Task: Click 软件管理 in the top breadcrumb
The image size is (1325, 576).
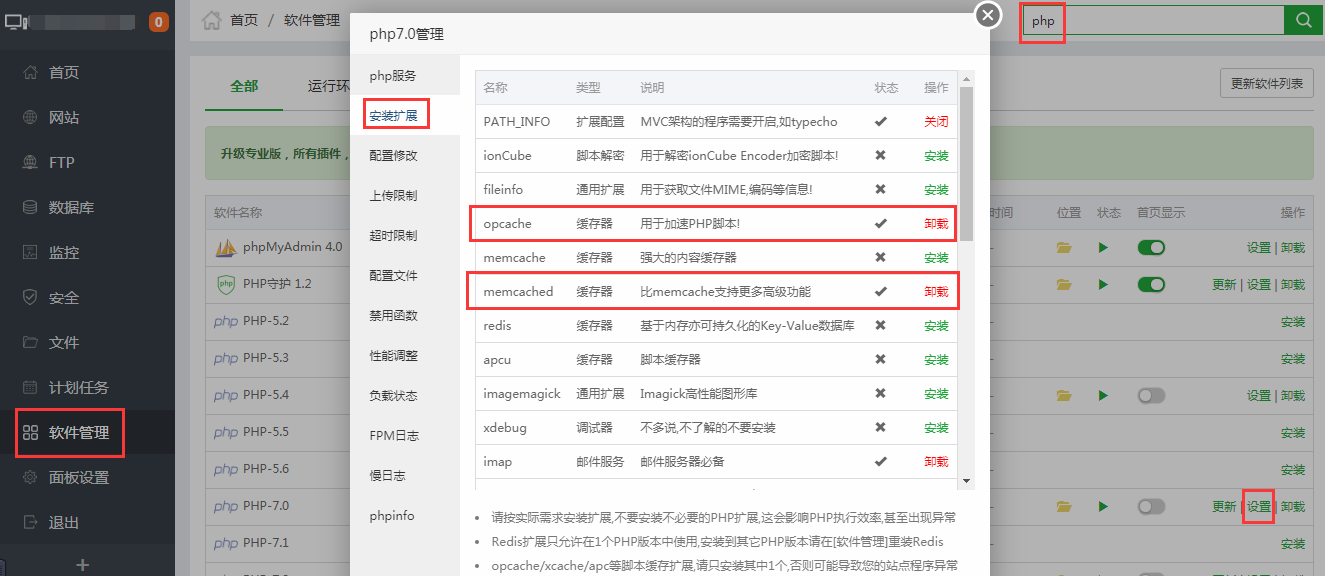Action: tap(312, 20)
